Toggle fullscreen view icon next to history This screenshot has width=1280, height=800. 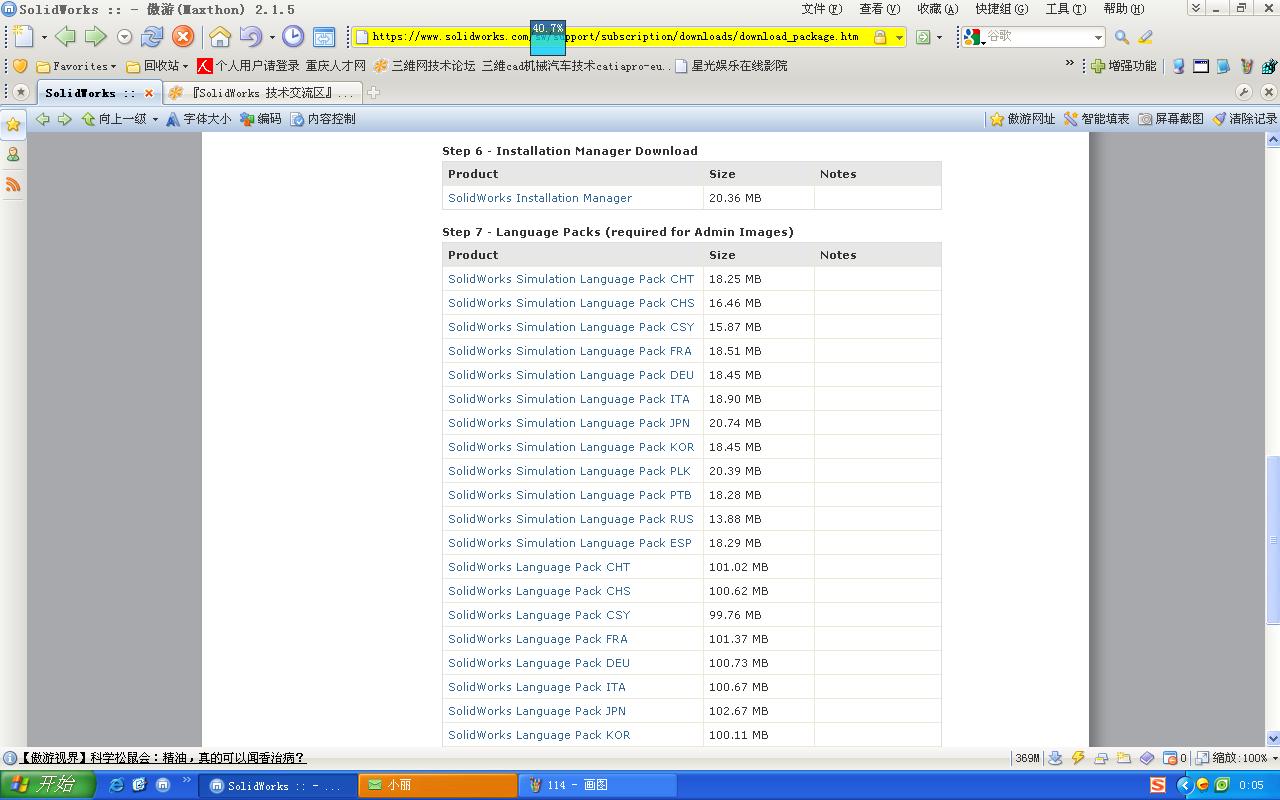[x=324, y=37]
